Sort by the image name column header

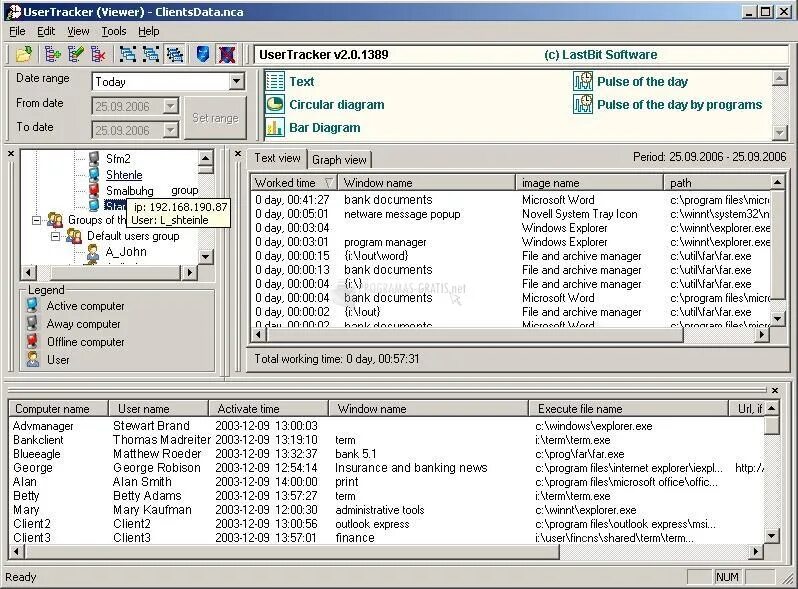tap(589, 182)
